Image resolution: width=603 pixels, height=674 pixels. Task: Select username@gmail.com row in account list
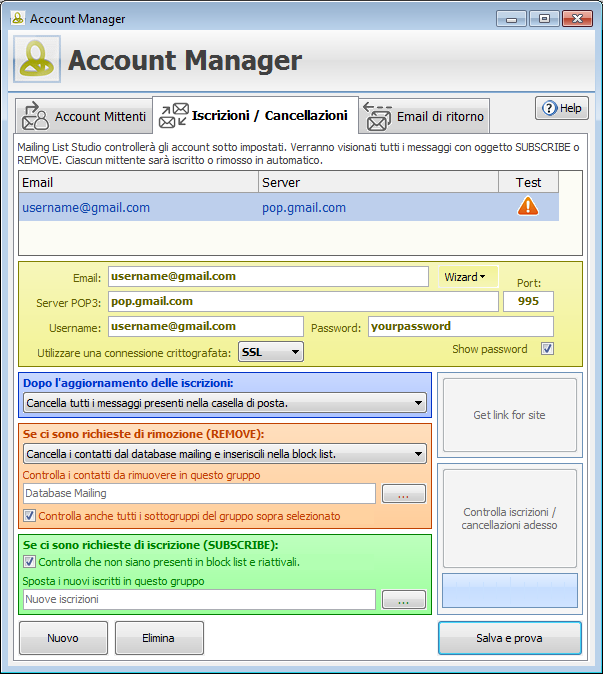pos(86,208)
